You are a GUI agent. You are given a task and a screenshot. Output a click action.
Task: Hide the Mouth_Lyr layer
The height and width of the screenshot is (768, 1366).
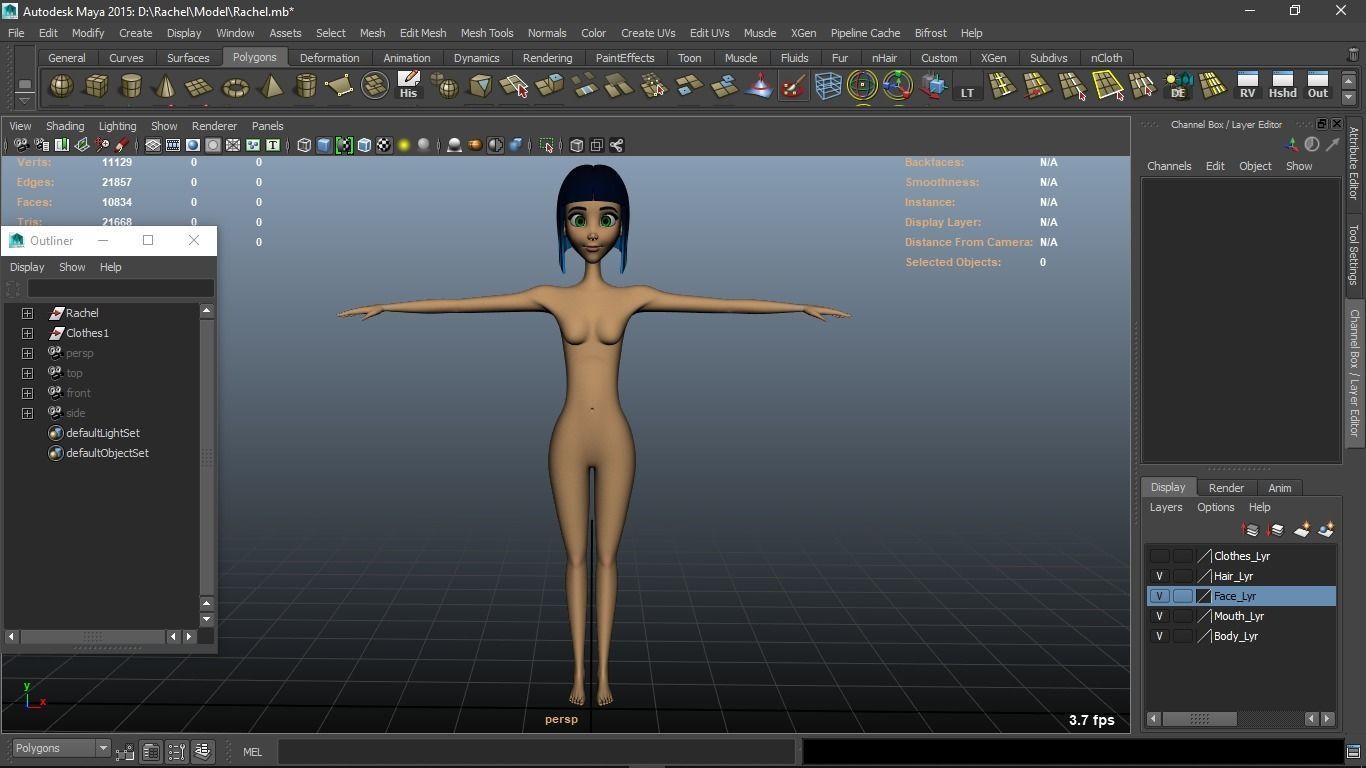[x=1160, y=616]
